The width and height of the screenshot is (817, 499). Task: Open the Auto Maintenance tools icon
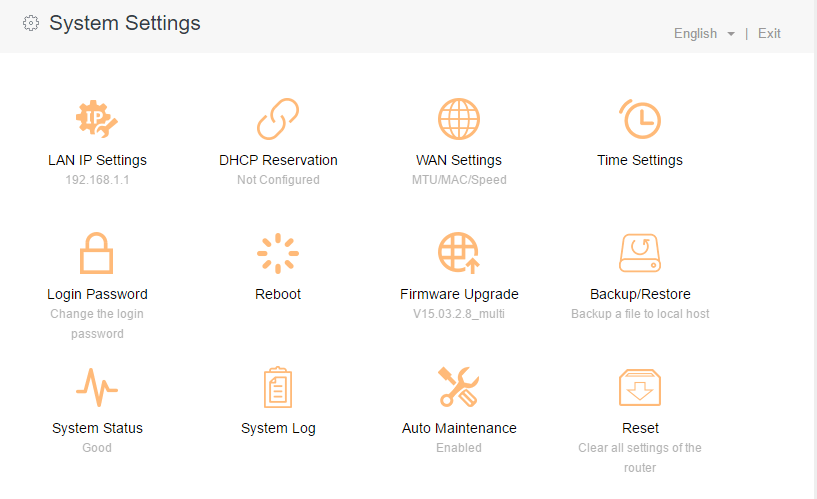[459, 387]
